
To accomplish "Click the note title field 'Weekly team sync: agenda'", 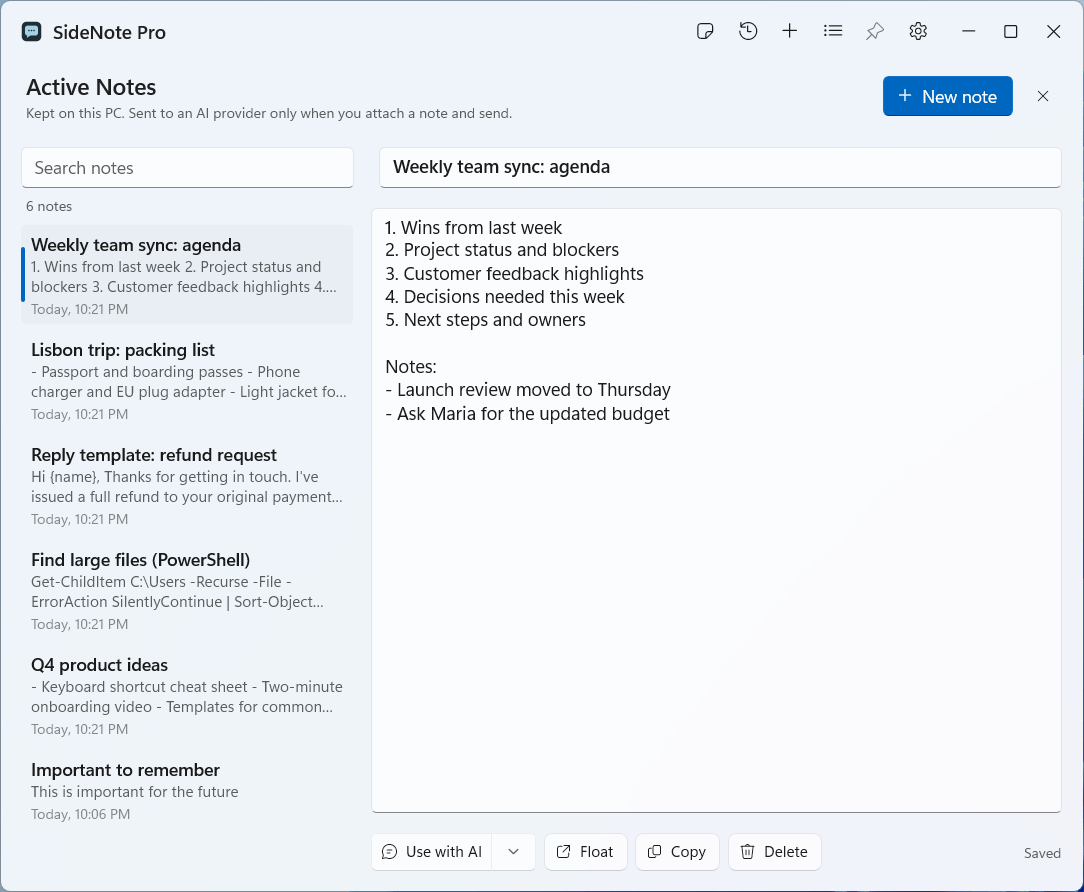I will 720,167.
